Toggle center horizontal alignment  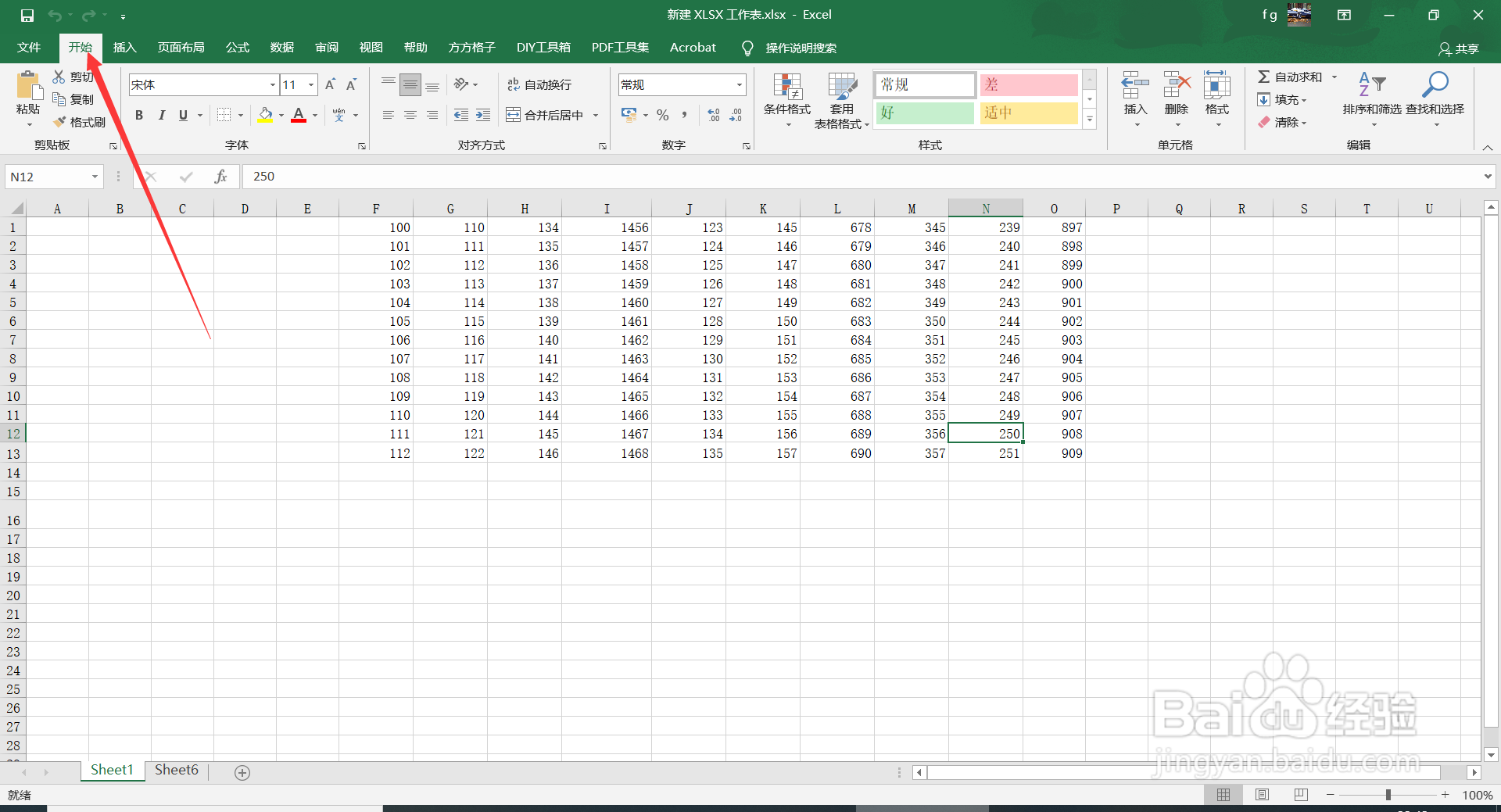click(410, 115)
